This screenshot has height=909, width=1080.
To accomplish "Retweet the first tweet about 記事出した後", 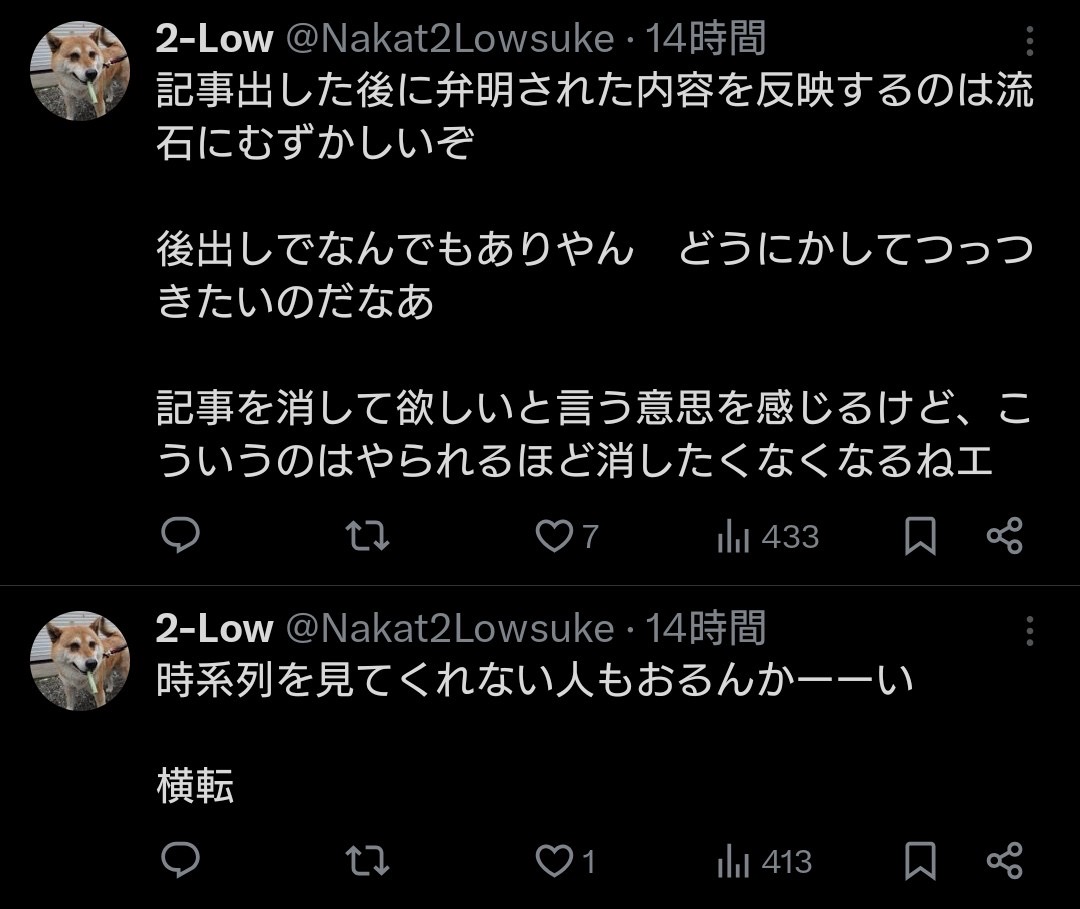I will point(366,537).
